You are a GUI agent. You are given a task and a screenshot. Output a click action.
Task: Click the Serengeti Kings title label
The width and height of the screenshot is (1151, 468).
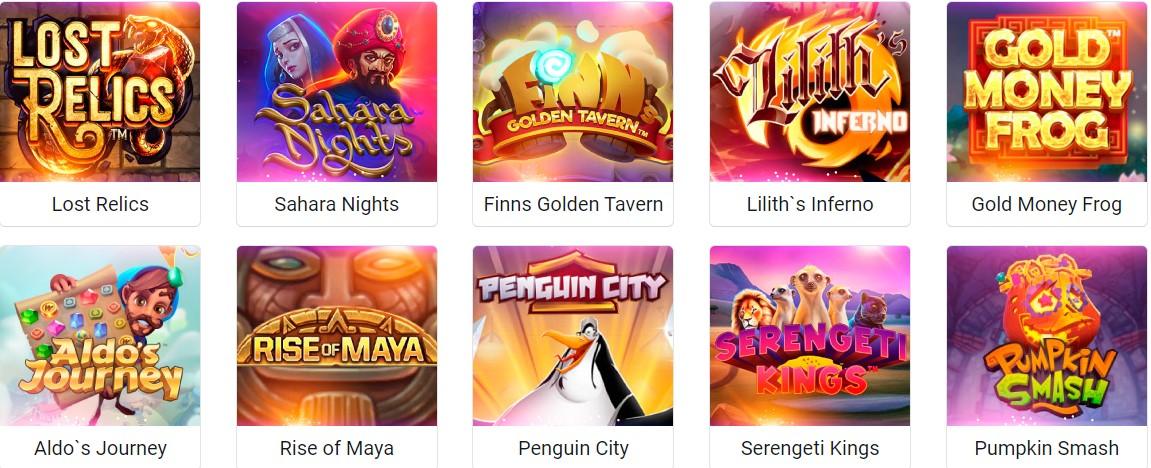(810, 448)
